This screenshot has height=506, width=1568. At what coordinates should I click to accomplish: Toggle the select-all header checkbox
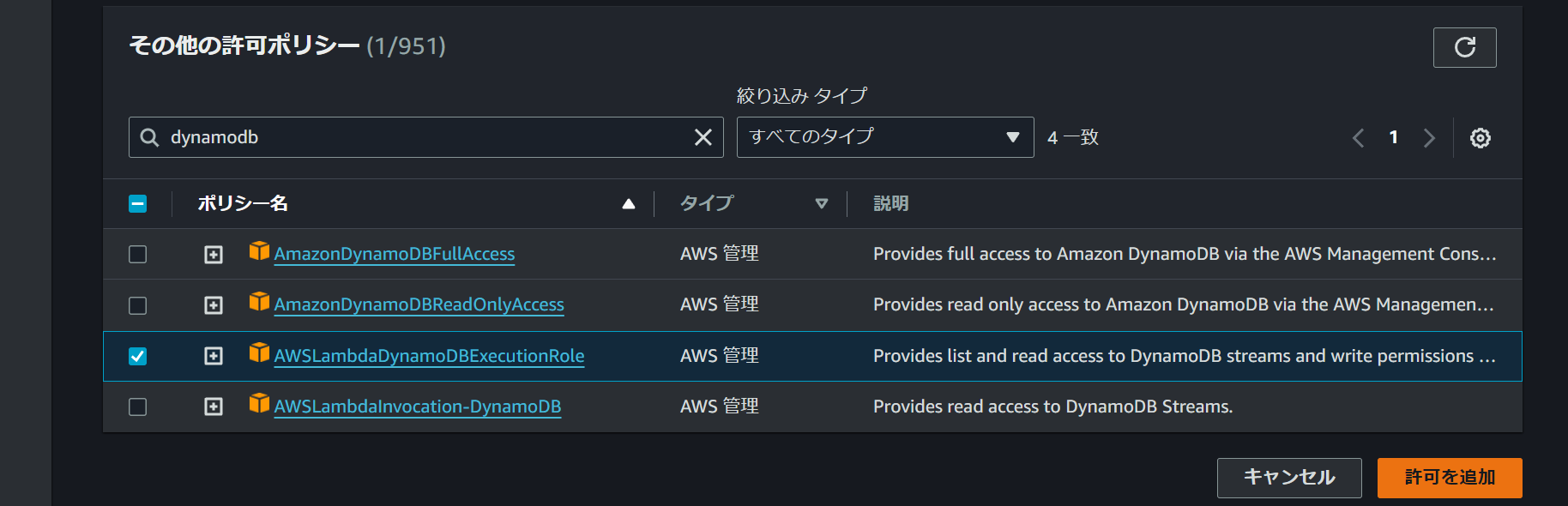[137, 204]
